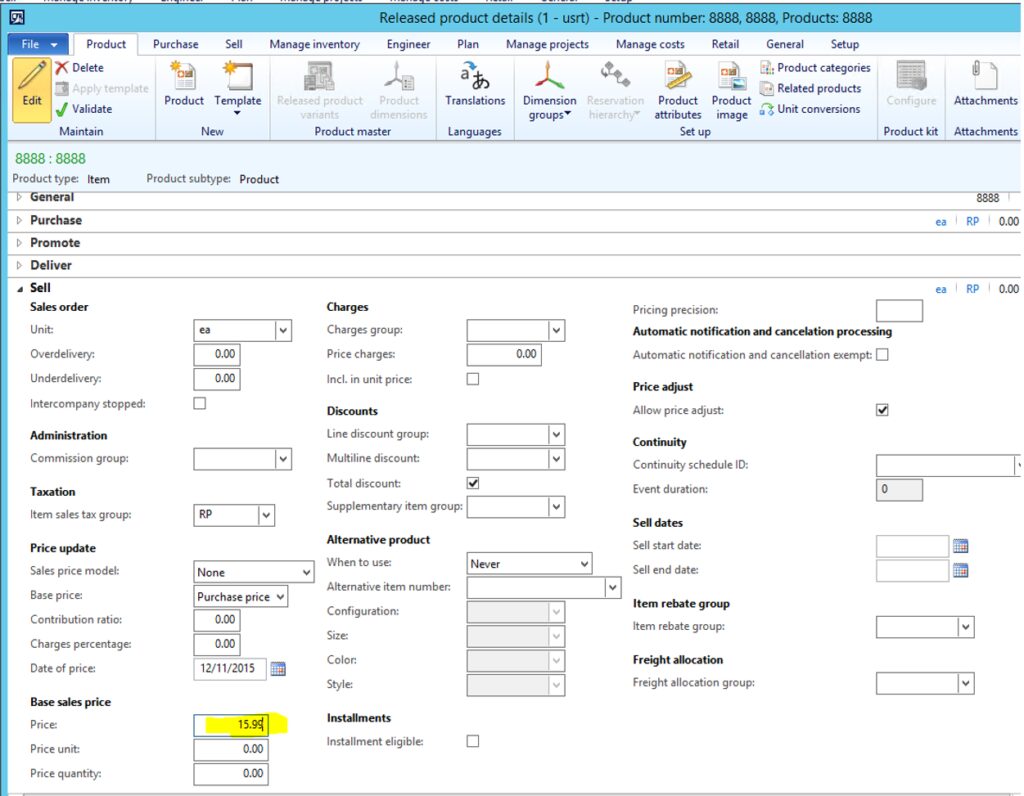This screenshot has width=1024, height=796.
Task: Switch to the Manage inventory tab
Action: [314, 44]
